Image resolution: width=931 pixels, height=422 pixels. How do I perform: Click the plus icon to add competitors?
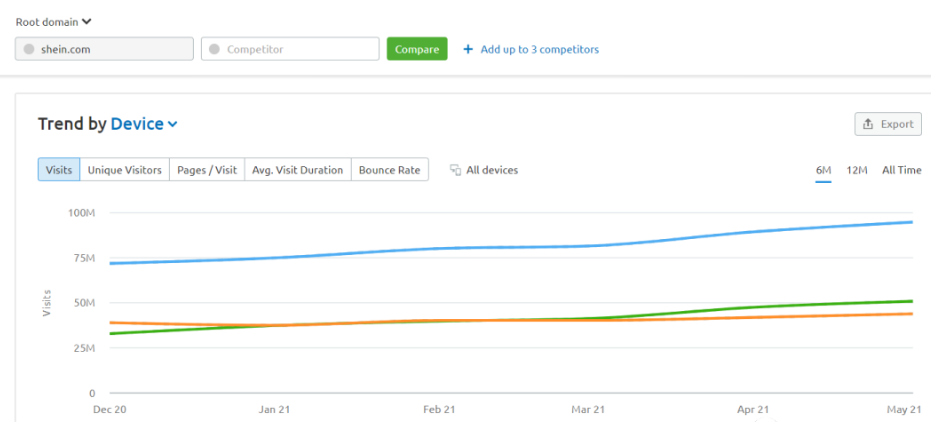click(x=468, y=49)
